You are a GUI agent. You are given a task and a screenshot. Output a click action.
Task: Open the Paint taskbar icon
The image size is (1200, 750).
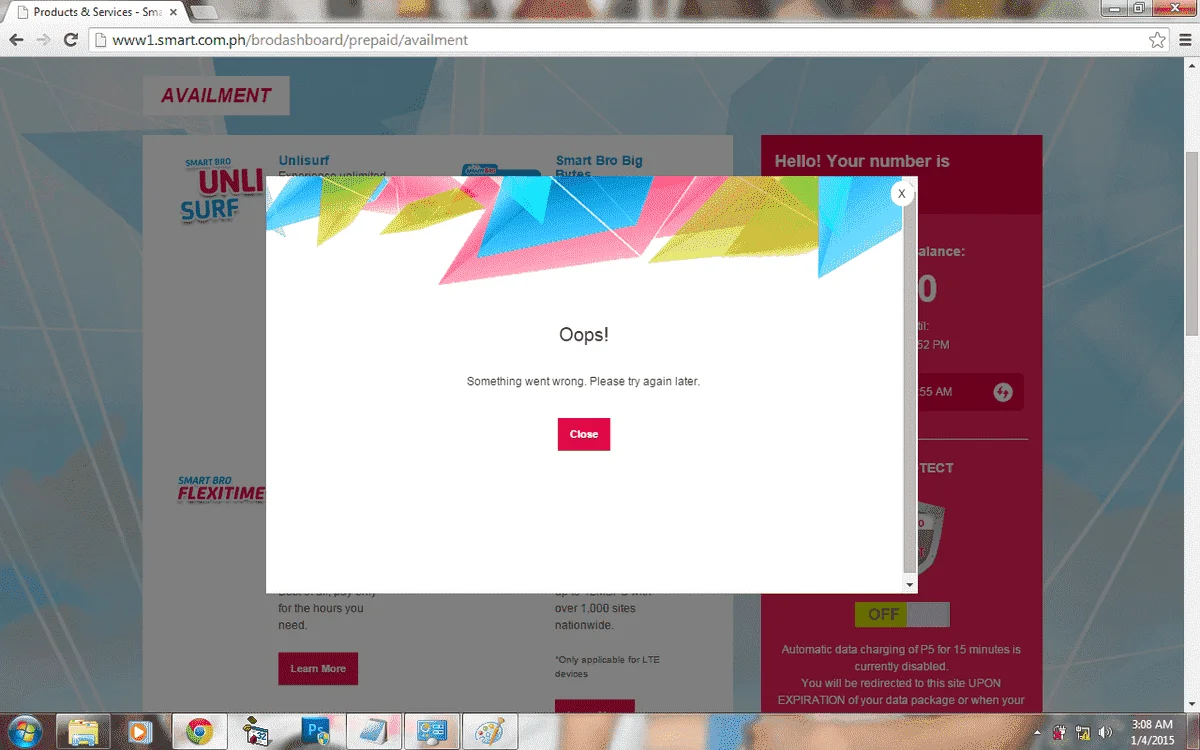[489, 731]
